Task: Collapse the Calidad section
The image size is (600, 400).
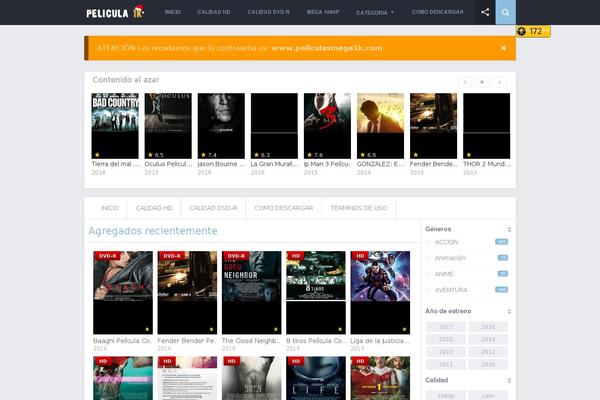Action: click(x=509, y=380)
